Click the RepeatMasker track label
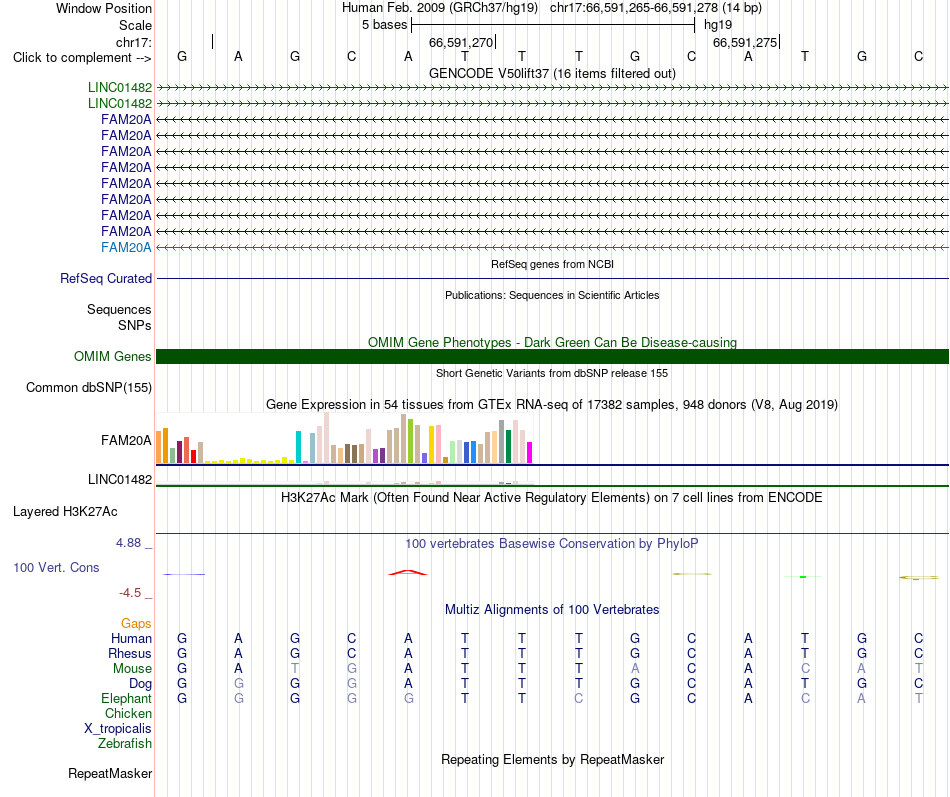The image size is (950, 797). click(x=110, y=774)
